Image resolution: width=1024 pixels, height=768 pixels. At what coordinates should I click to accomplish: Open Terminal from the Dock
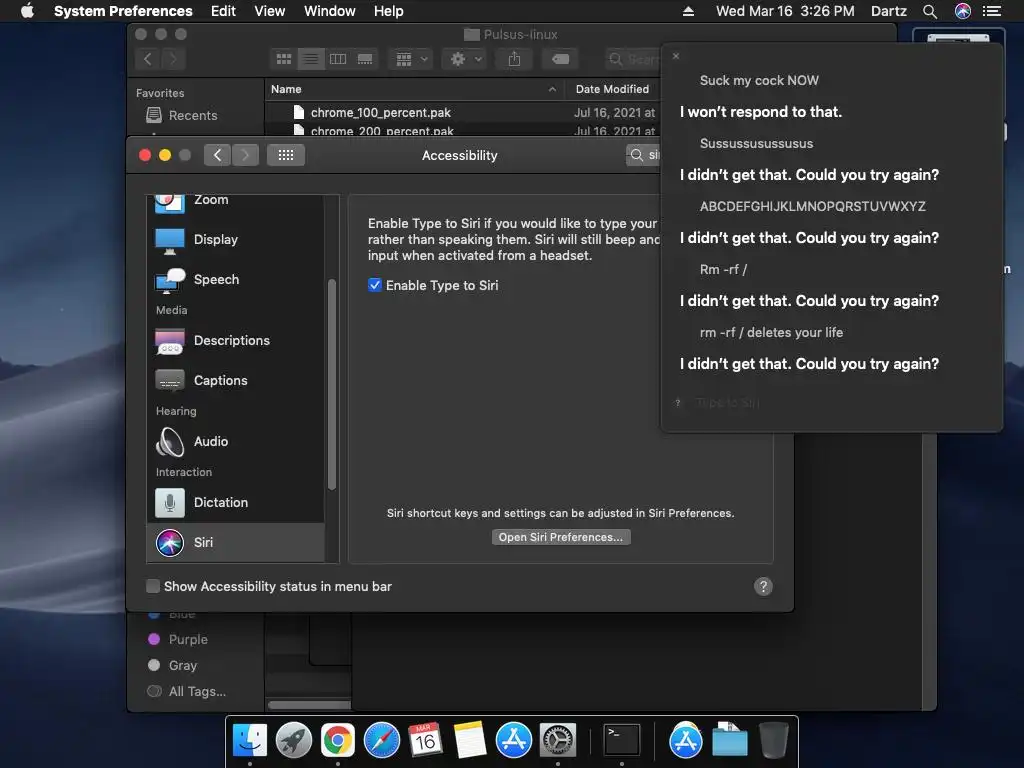(621, 741)
